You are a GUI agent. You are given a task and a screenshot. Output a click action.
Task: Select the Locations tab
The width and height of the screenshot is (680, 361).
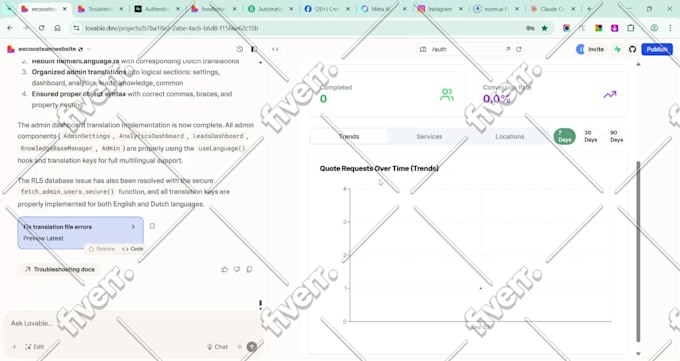pyautogui.click(x=510, y=136)
